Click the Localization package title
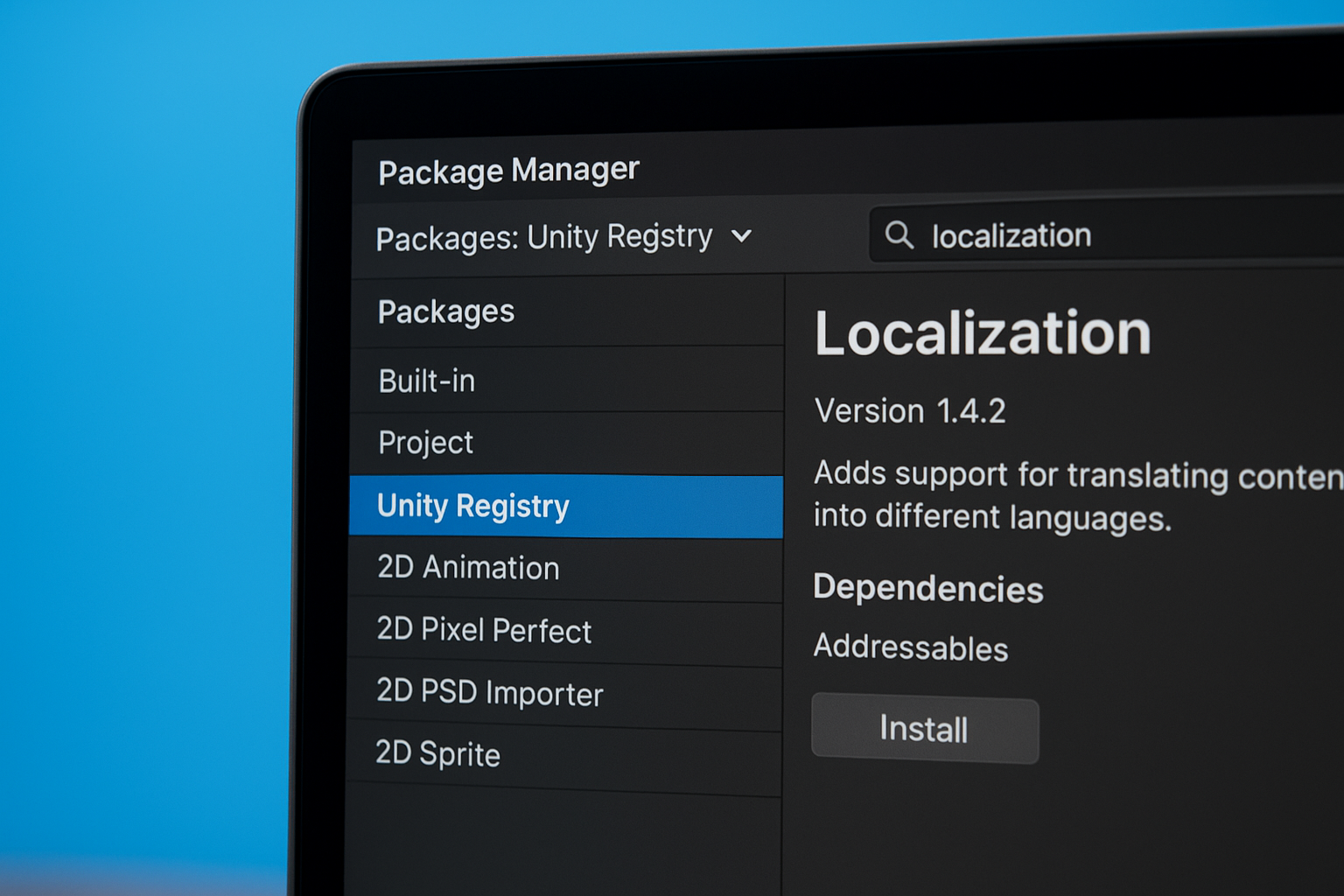Image resolution: width=1344 pixels, height=896 pixels. (x=982, y=335)
